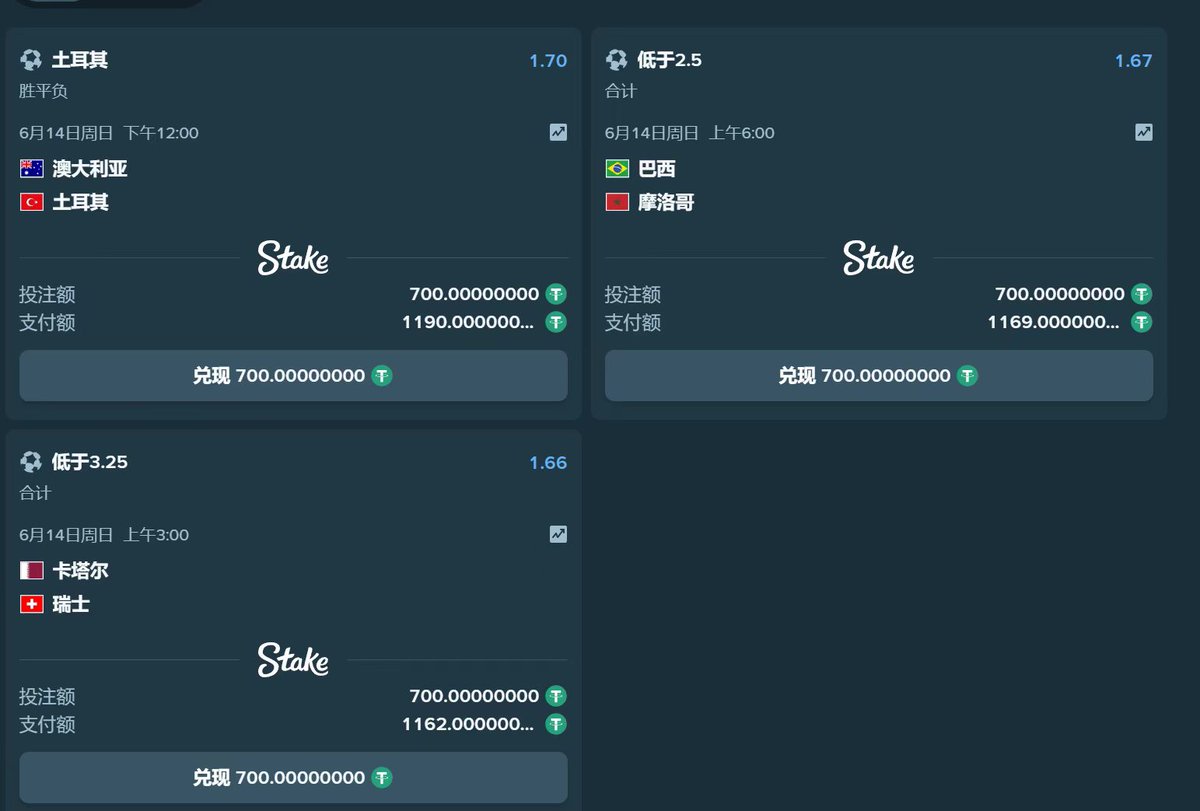
Task: Click Stake logo in Brazil vs Morocco card
Action: coord(878,258)
